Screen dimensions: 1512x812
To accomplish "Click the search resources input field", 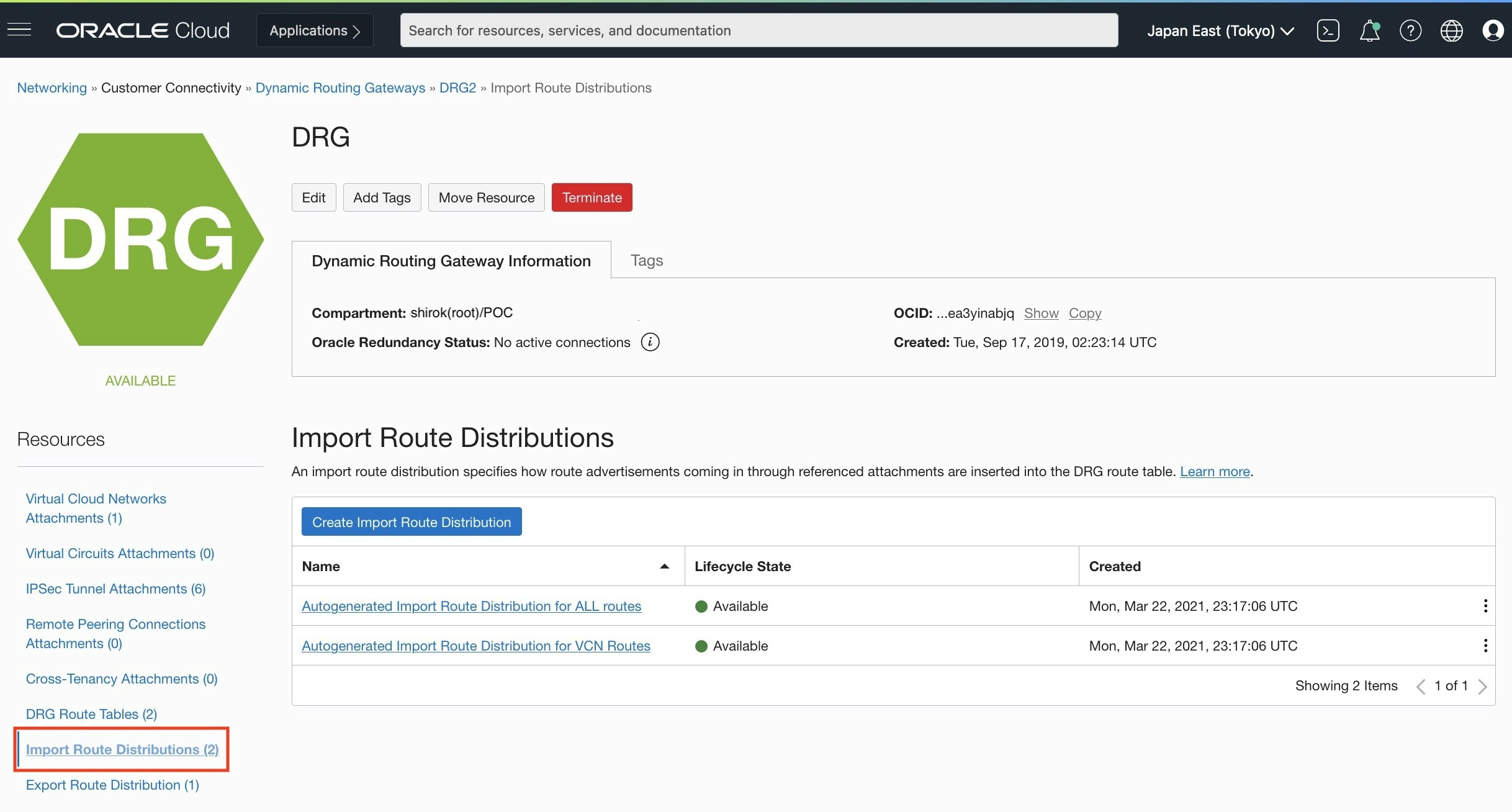I will pos(758,30).
